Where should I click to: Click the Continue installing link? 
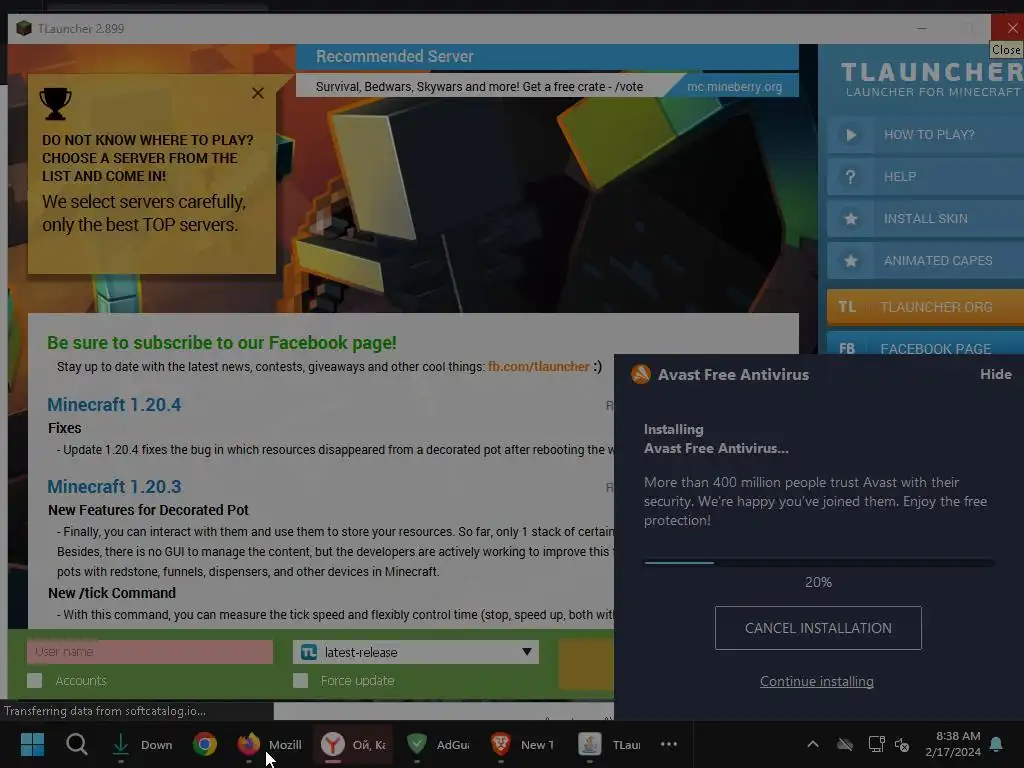816,681
